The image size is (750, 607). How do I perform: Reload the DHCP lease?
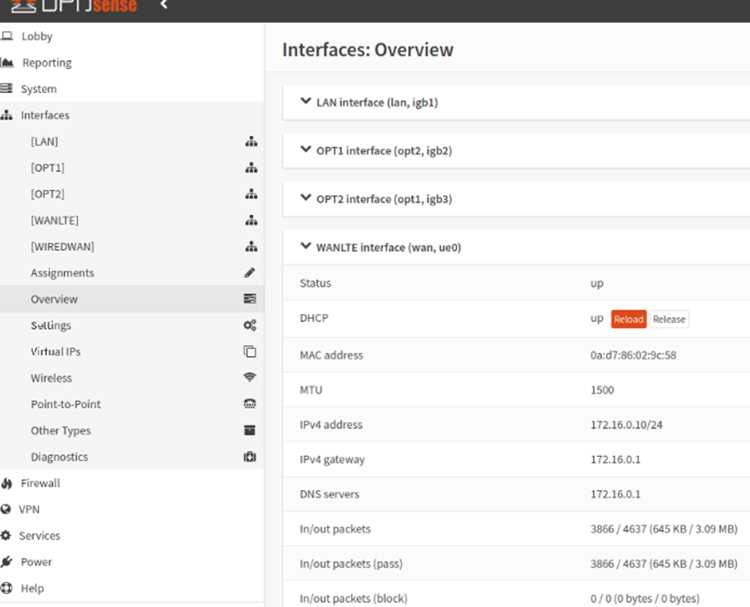(629, 319)
